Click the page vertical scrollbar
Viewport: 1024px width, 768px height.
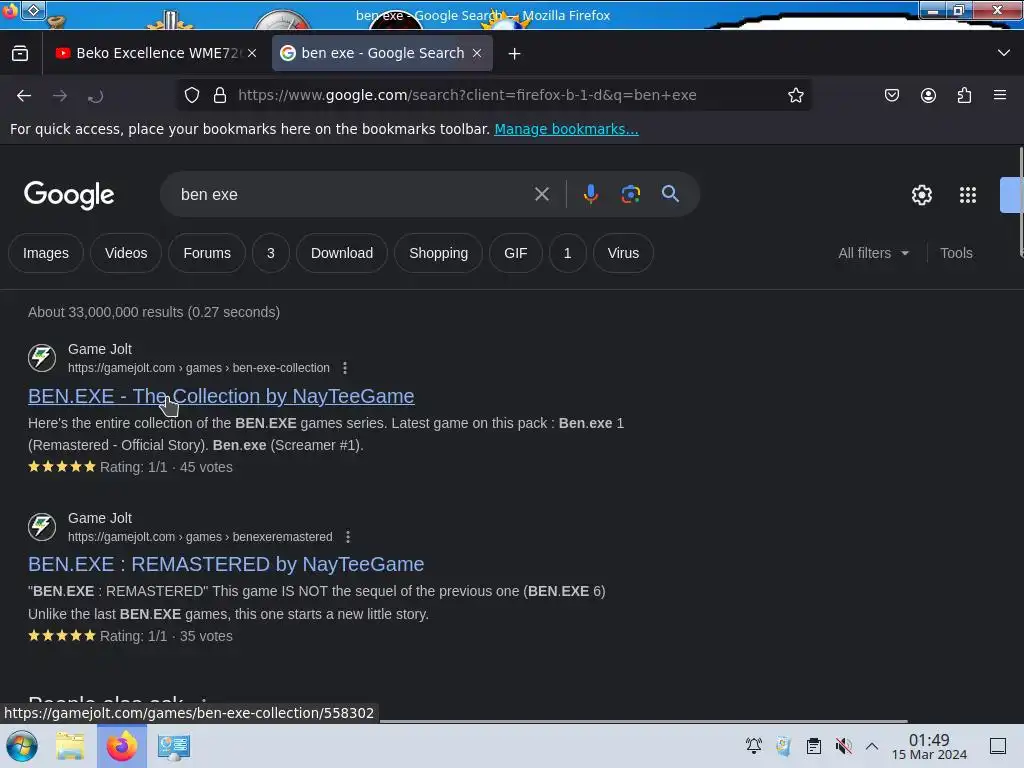pos(1020,202)
